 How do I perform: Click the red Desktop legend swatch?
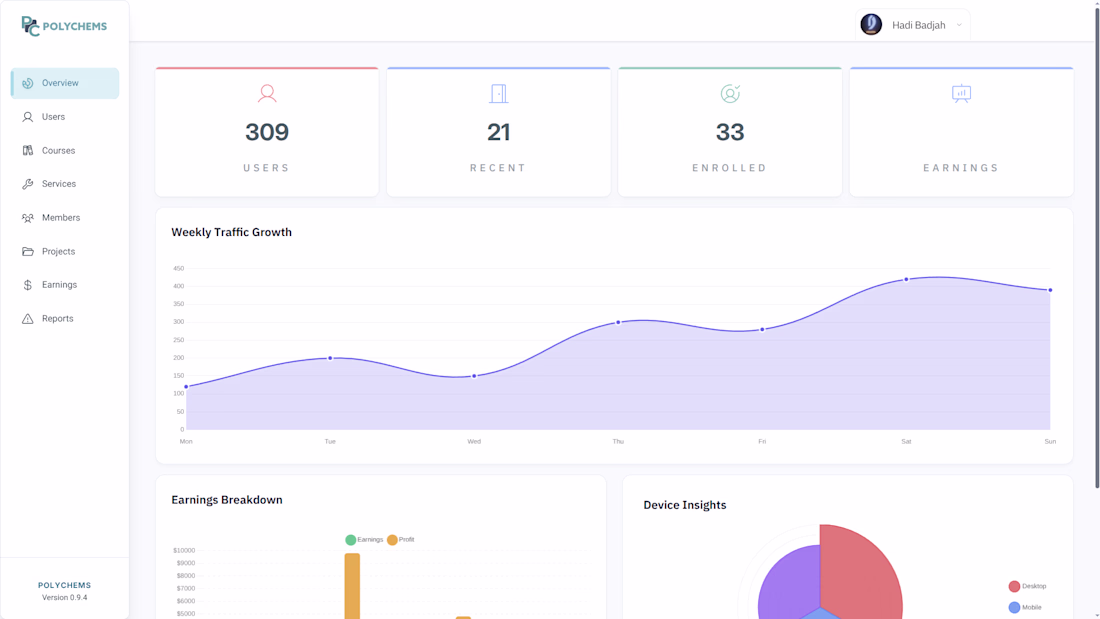1014,586
